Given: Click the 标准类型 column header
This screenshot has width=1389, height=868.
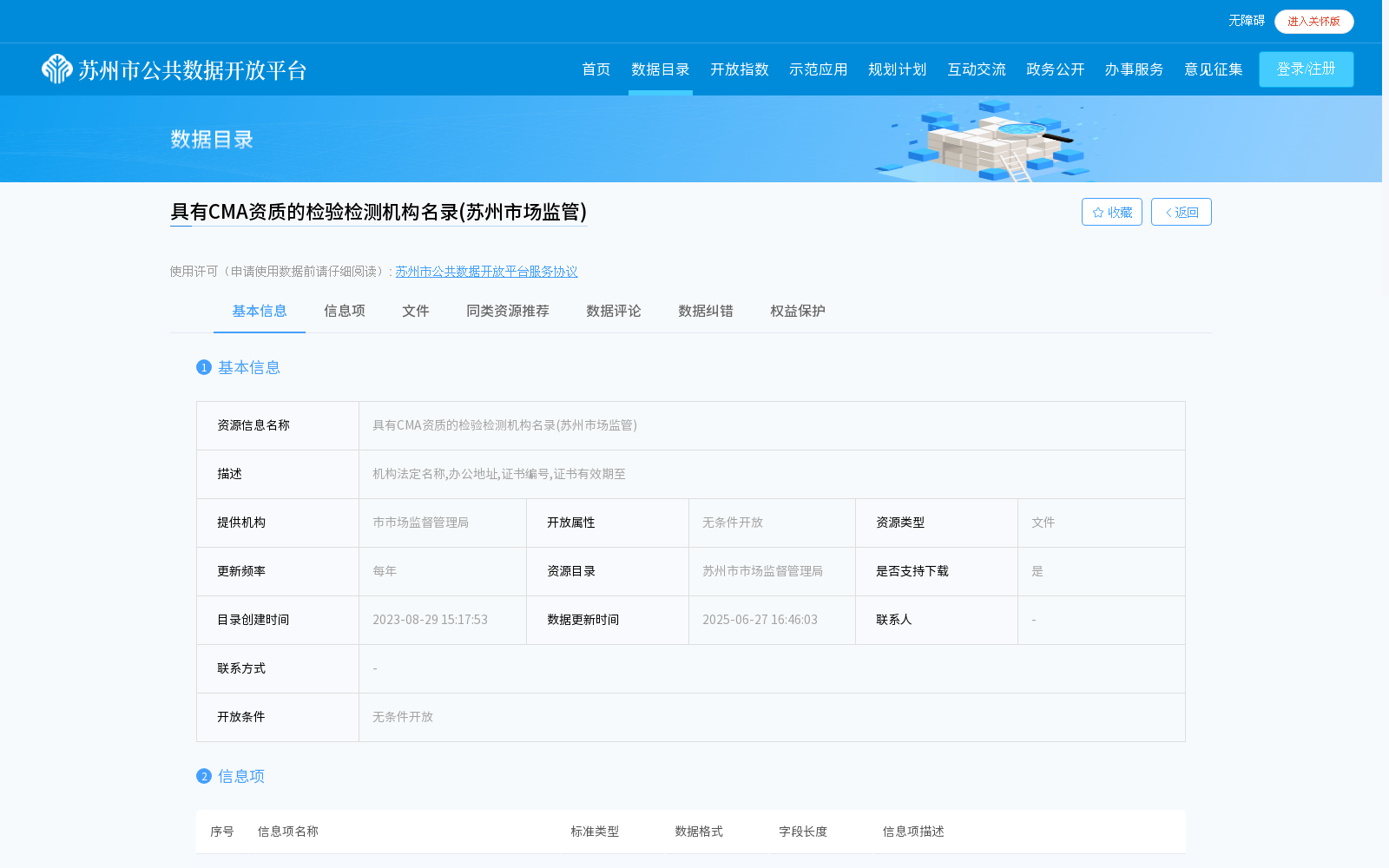Looking at the screenshot, I should (595, 832).
